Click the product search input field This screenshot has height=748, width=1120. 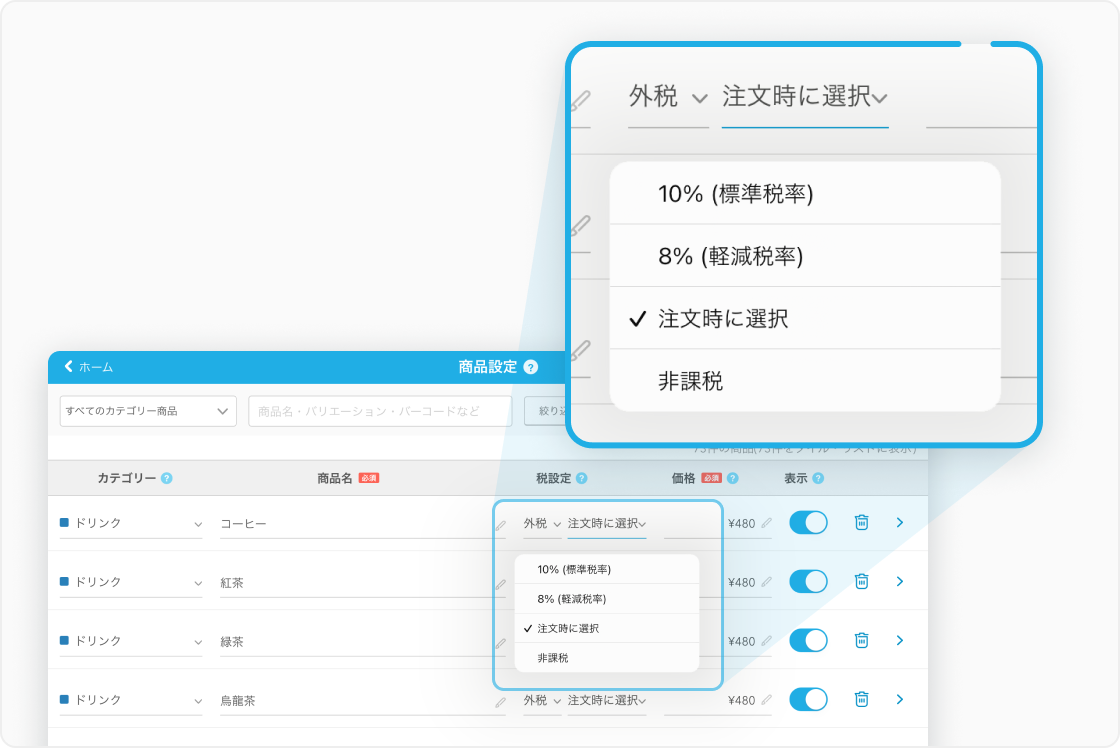(x=380, y=411)
